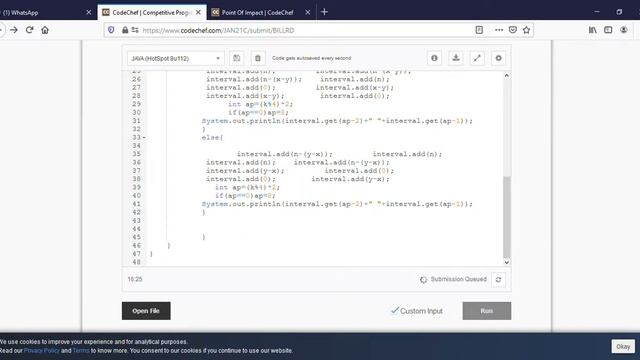Image resolution: width=640 pixels, height=360 pixels.
Task: Switch to Point Of Impact CodeChef tab
Action: pos(261,13)
